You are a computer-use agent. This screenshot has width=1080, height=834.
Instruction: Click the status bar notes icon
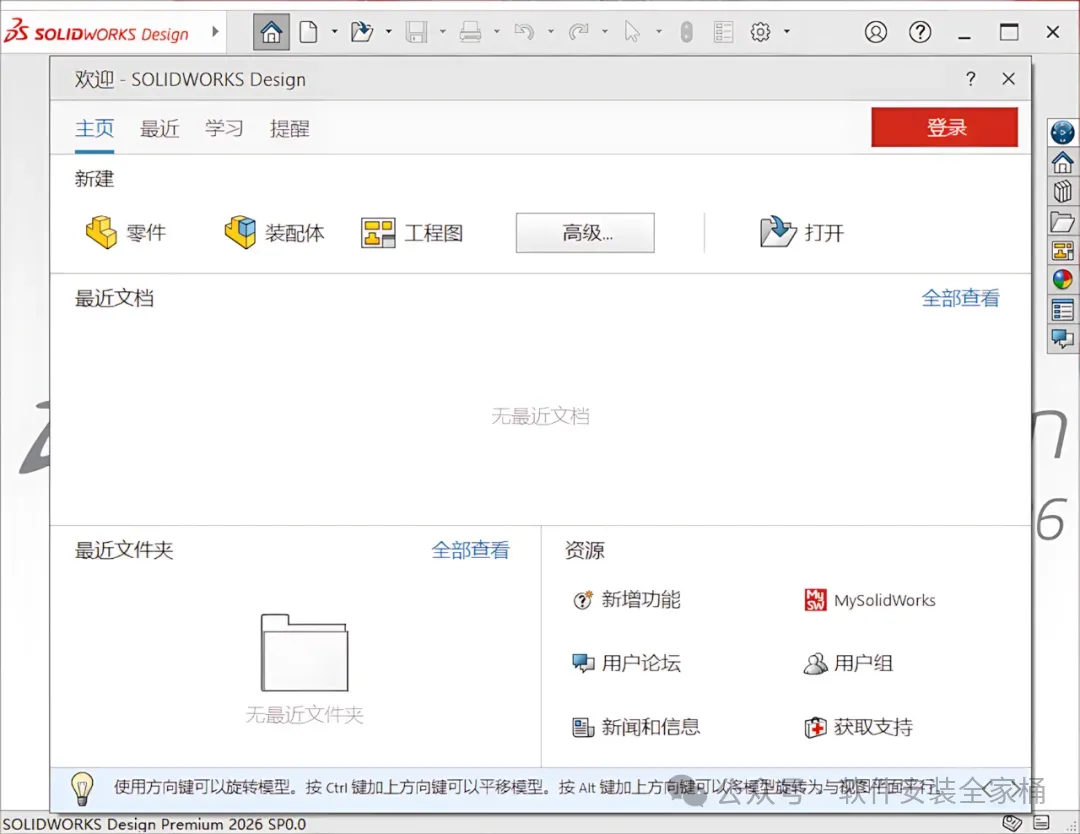pos(1041,822)
